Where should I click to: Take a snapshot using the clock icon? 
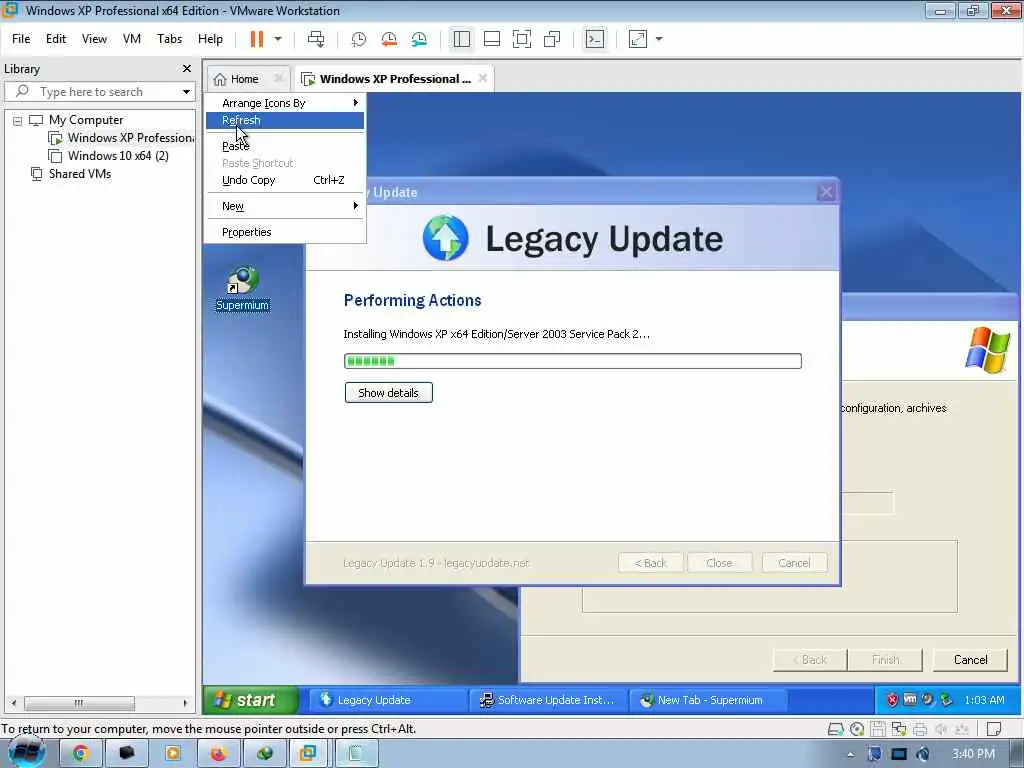pyautogui.click(x=359, y=39)
